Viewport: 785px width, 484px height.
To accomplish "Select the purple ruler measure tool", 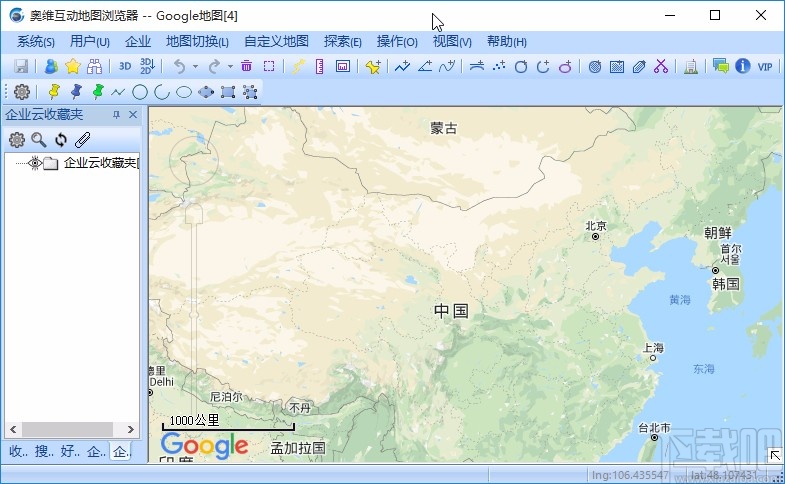I will point(319,66).
